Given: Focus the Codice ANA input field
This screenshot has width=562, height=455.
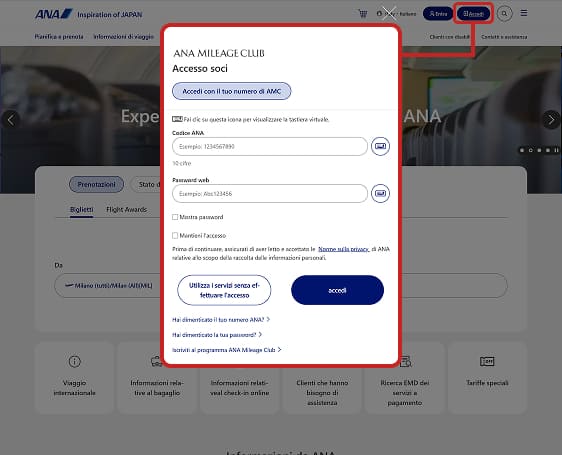Looking at the screenshot, I should (x=270, y=146).
